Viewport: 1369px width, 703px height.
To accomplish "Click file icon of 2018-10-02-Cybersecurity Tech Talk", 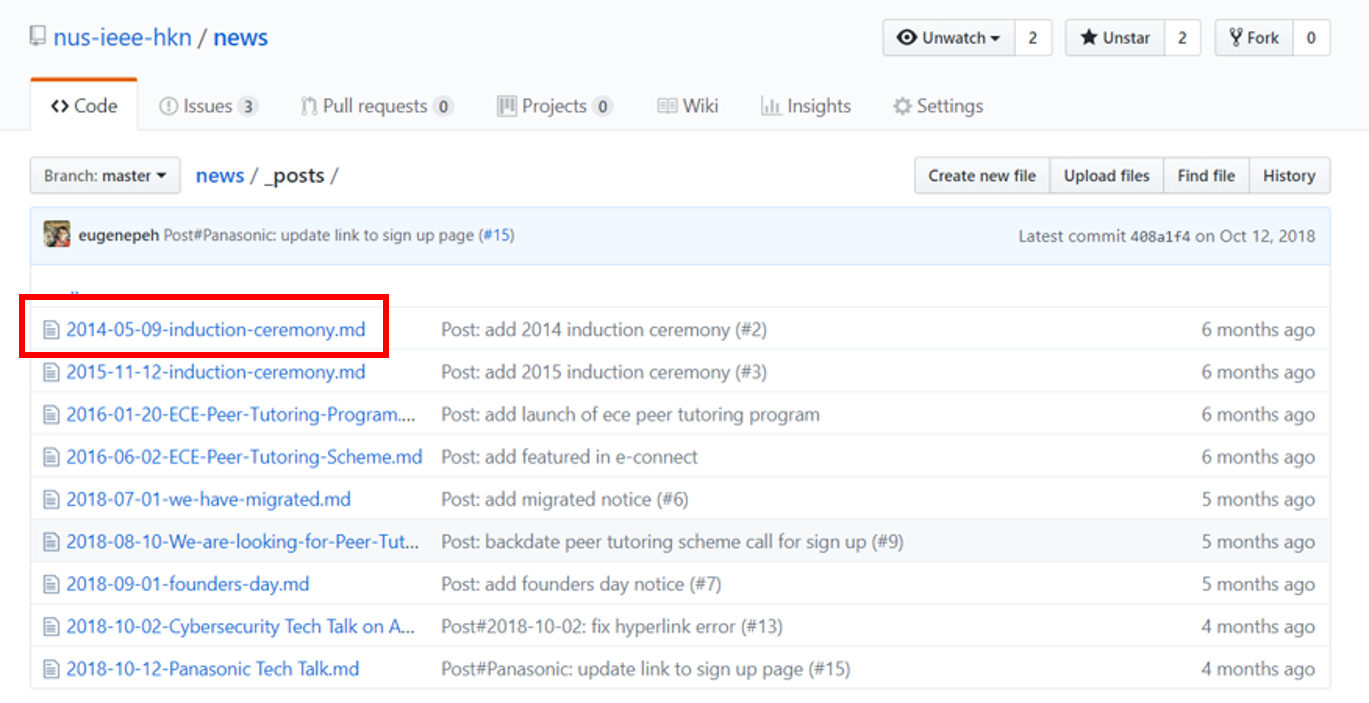I will pyautogui.click(x=51, y=627).
